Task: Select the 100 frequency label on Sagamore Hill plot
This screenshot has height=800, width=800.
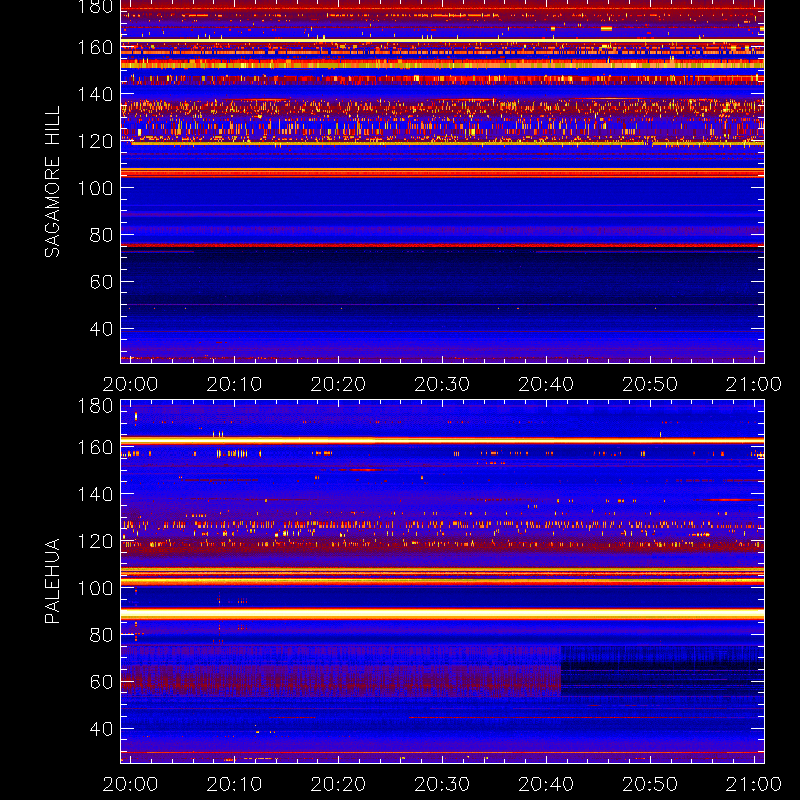Action: tap(95, 188)
